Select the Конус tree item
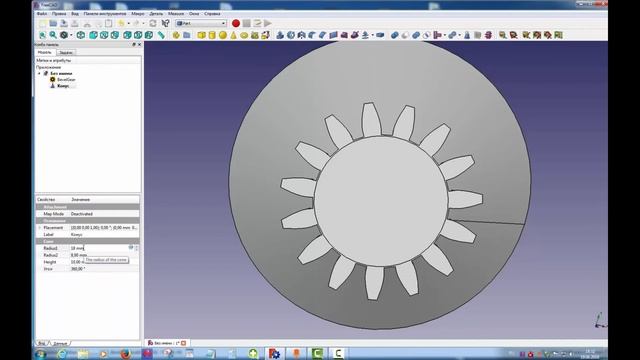Viewport: 640px width, 360px height. [63, 86]
